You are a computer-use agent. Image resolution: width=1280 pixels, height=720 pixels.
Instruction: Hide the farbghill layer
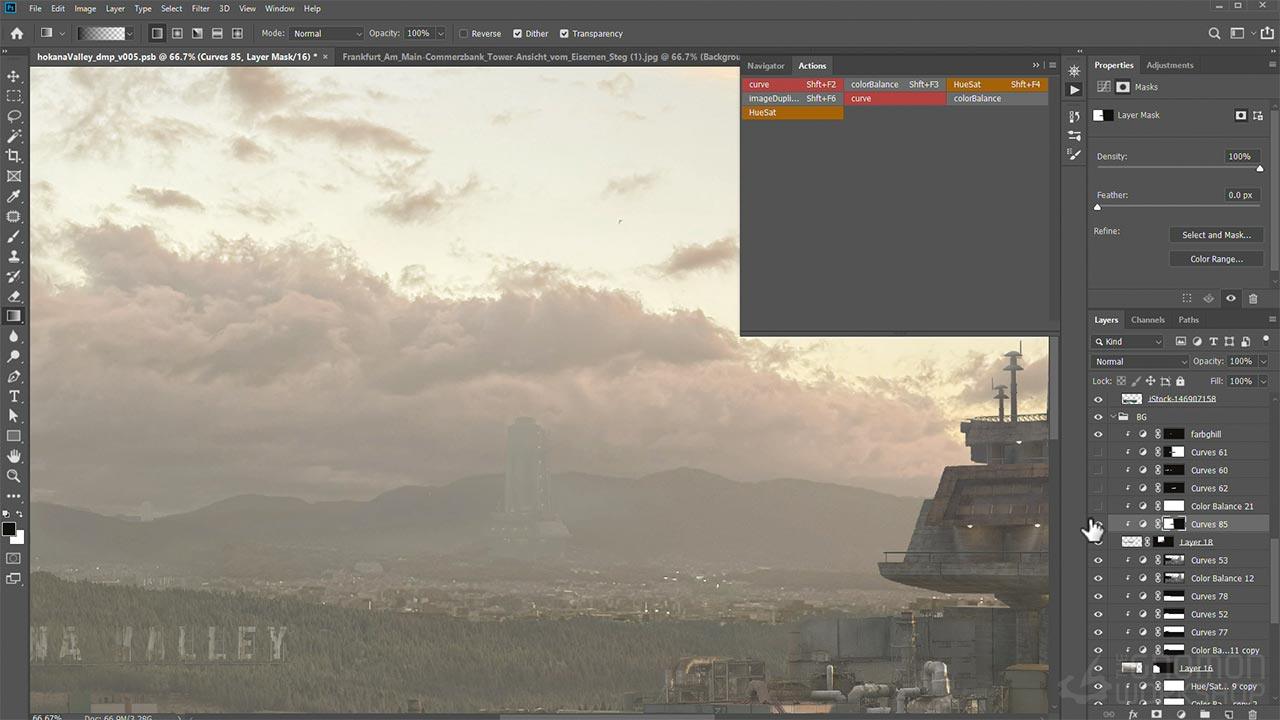tap(1098, 434)
